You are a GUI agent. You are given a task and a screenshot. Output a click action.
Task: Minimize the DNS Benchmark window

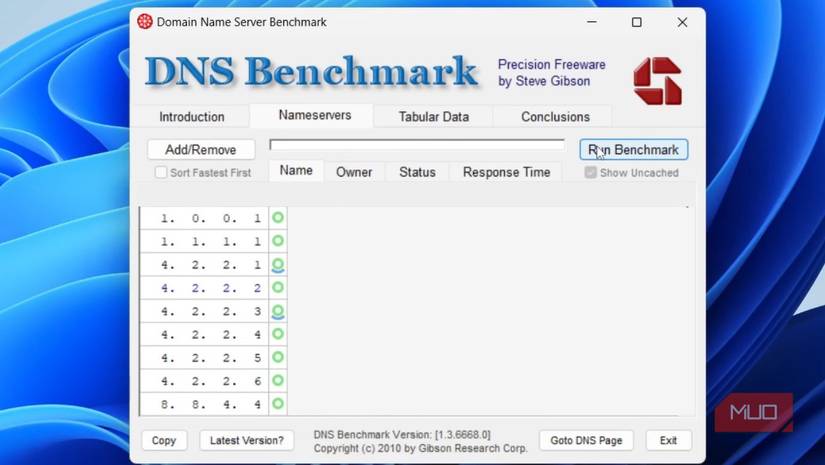coord(592,22)
